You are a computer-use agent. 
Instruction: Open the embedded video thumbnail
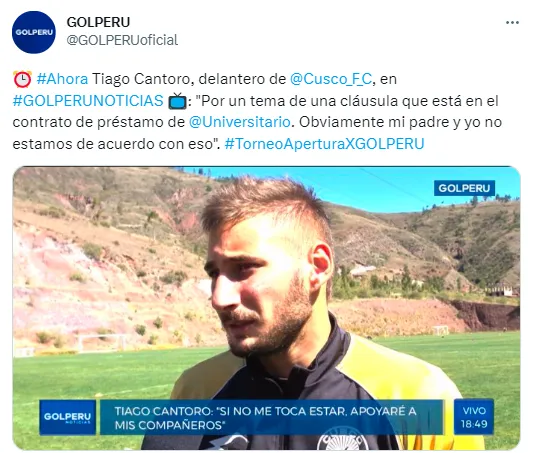267,308
